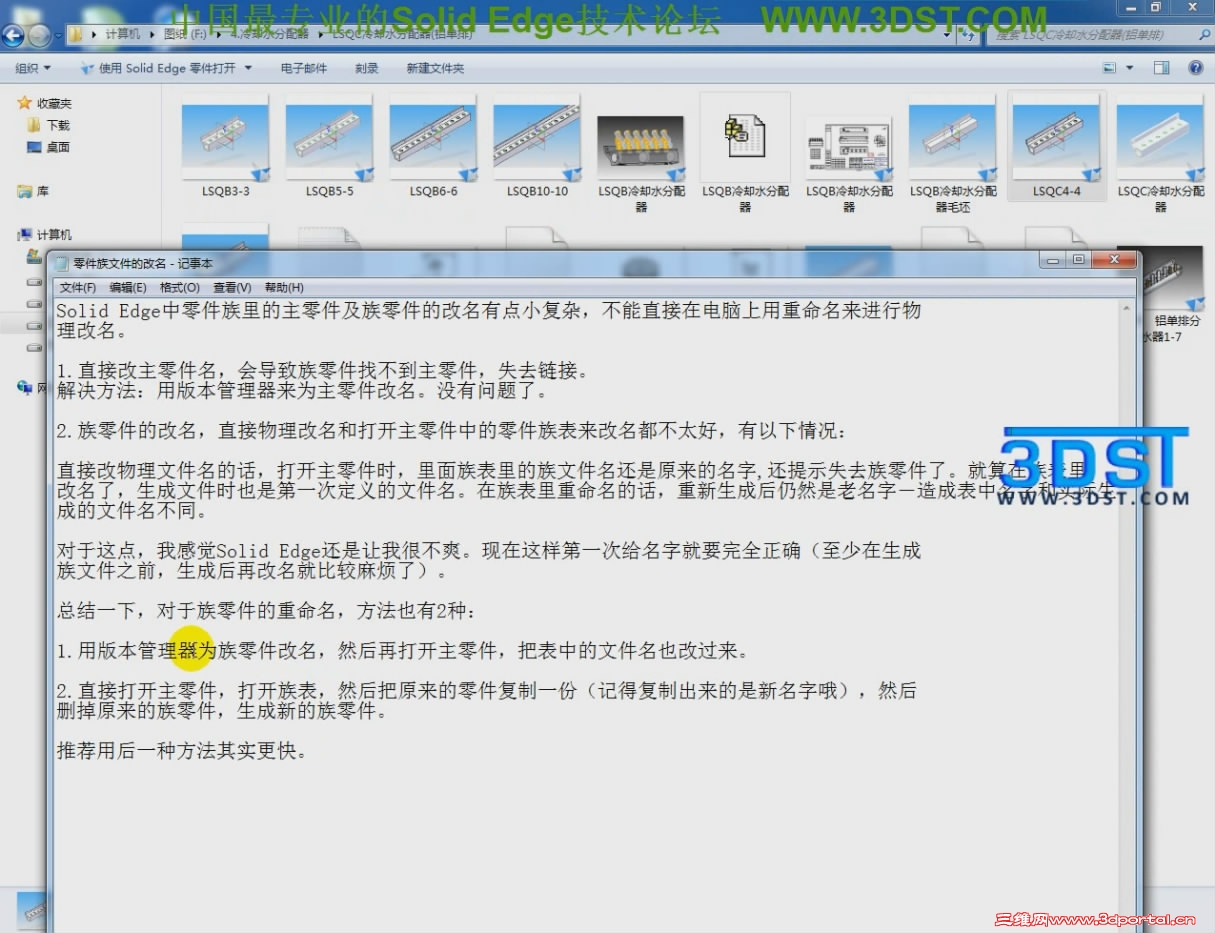This screenshot has height=933, width=1215.
Task: Open the Notepad 编辑(E) menu
Action: click(128, 287)
